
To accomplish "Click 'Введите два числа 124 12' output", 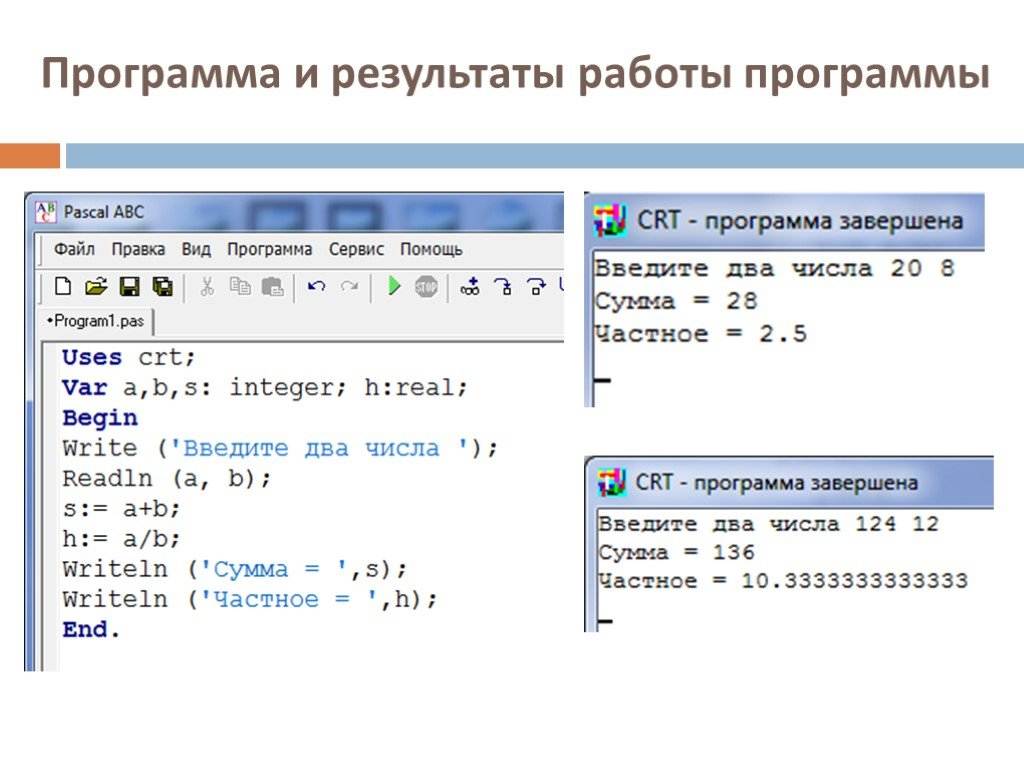I will (768, 524).
